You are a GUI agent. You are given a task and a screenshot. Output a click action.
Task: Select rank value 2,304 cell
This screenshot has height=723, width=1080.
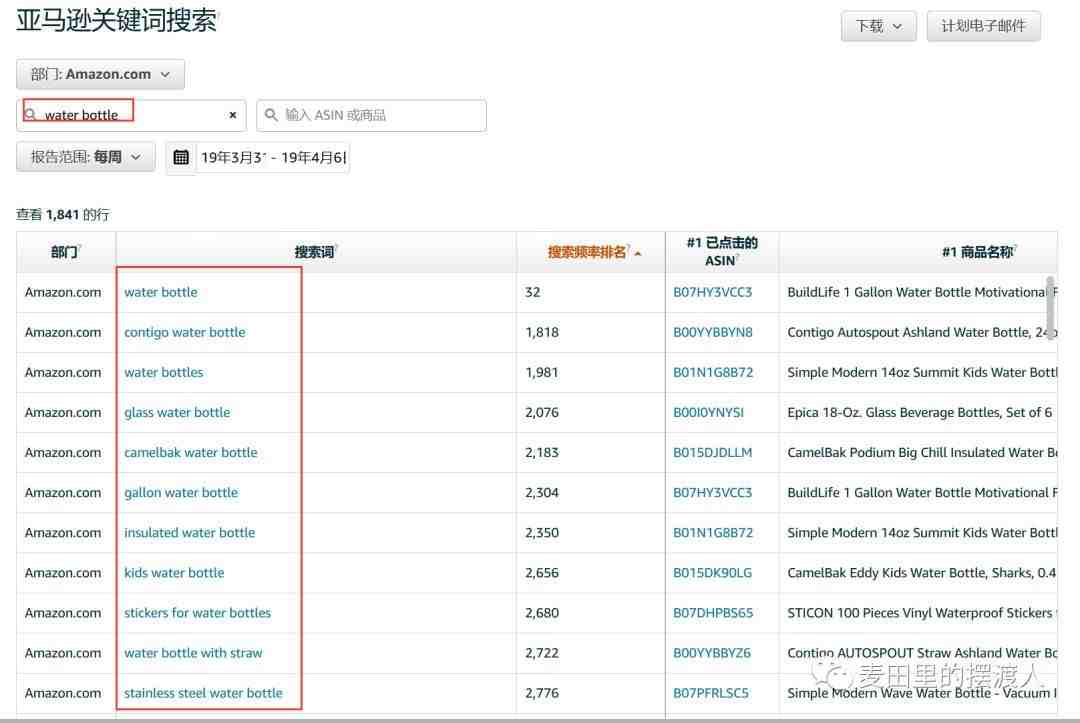tap(541, 492)
